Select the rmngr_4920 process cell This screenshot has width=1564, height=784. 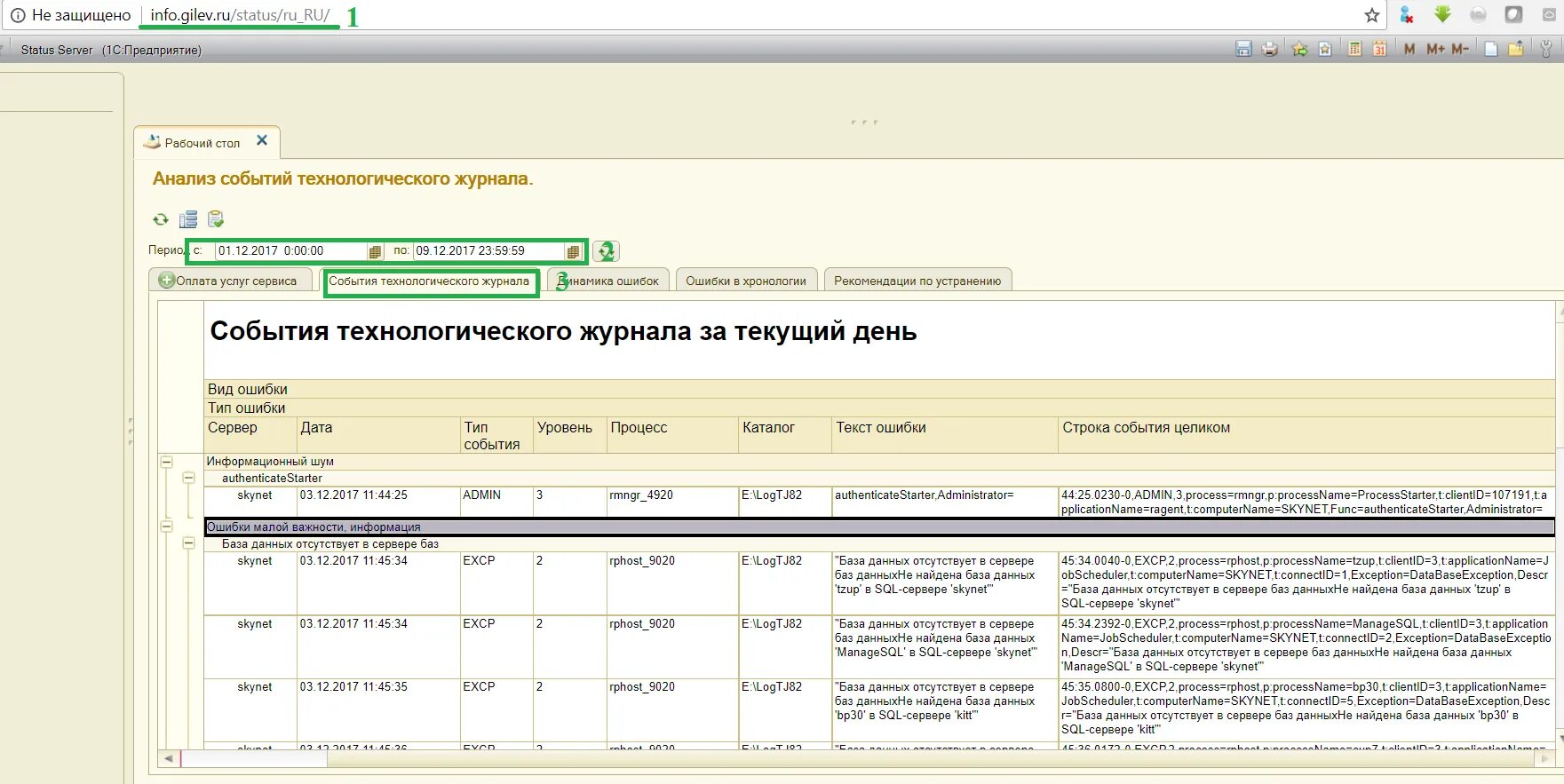tap(672, 502)
